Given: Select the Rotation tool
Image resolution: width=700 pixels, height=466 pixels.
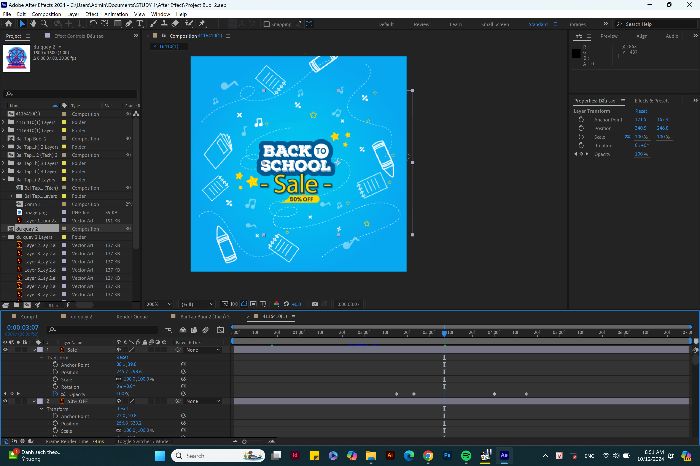Looking at the screenshot, I should pyautogui.click(x=93, y=24).
